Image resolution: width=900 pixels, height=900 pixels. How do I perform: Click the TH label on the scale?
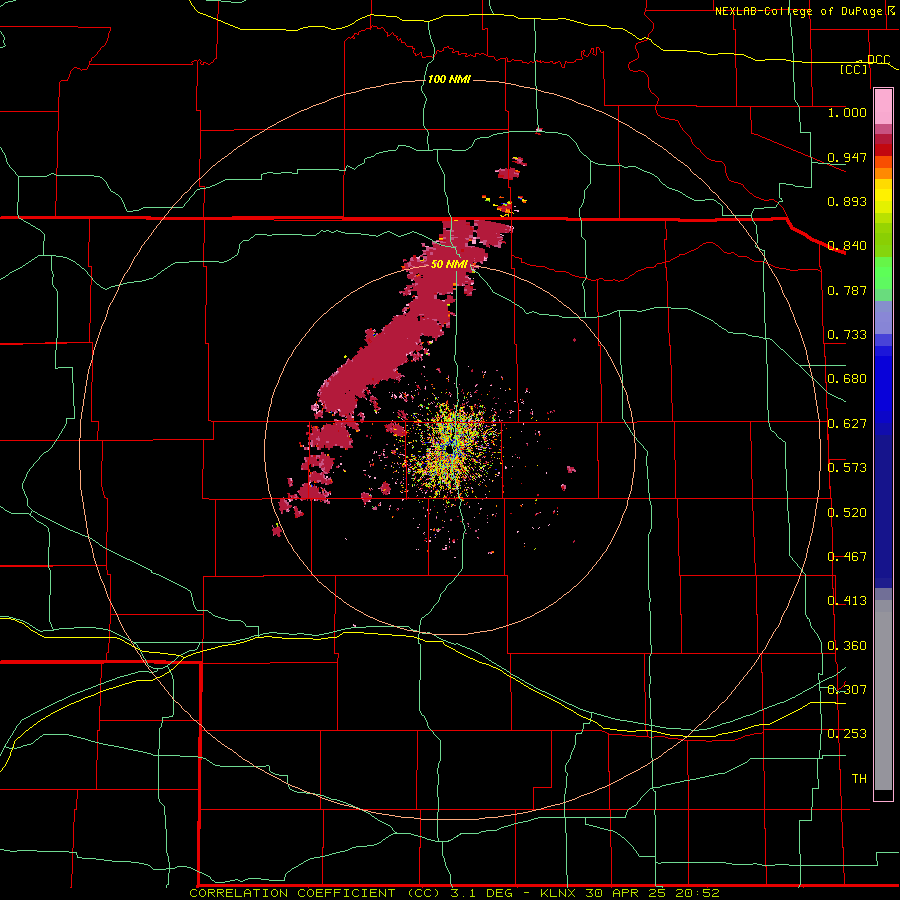click(x=859, y=779)
